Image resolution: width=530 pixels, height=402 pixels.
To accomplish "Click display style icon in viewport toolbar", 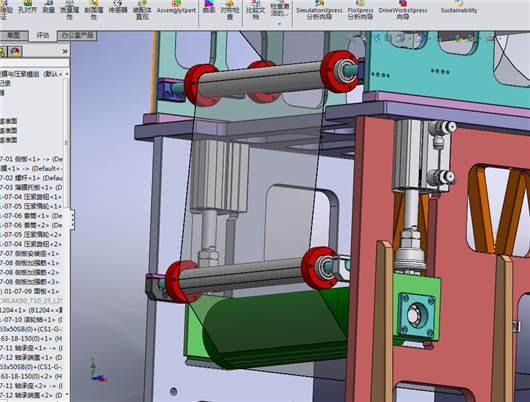I will (x=420, y=38).
